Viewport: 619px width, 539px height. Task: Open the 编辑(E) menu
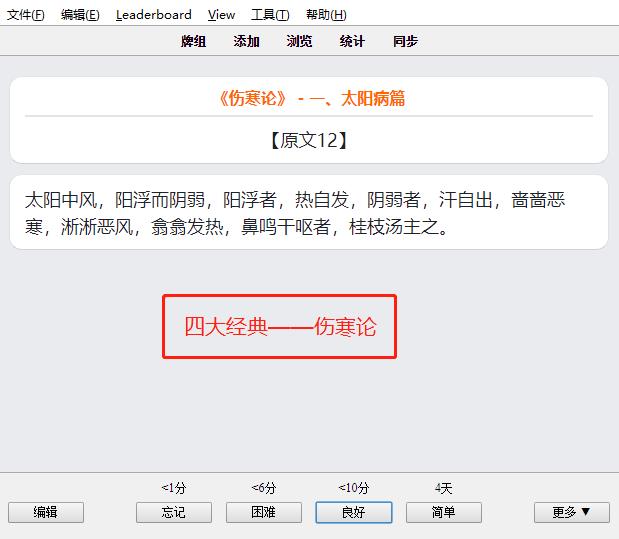[x=80, y=15]
